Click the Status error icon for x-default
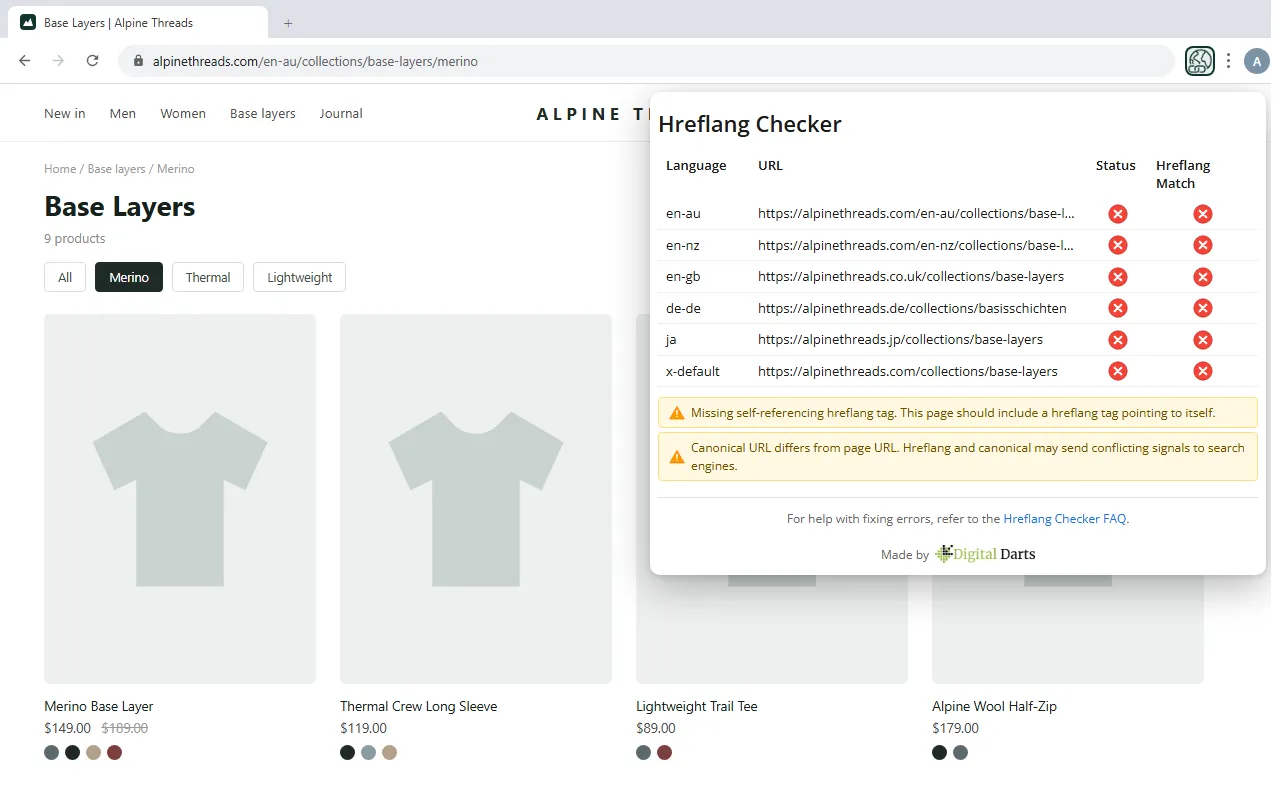This screenshot has width=1280, height=800. coord(1118,371)
